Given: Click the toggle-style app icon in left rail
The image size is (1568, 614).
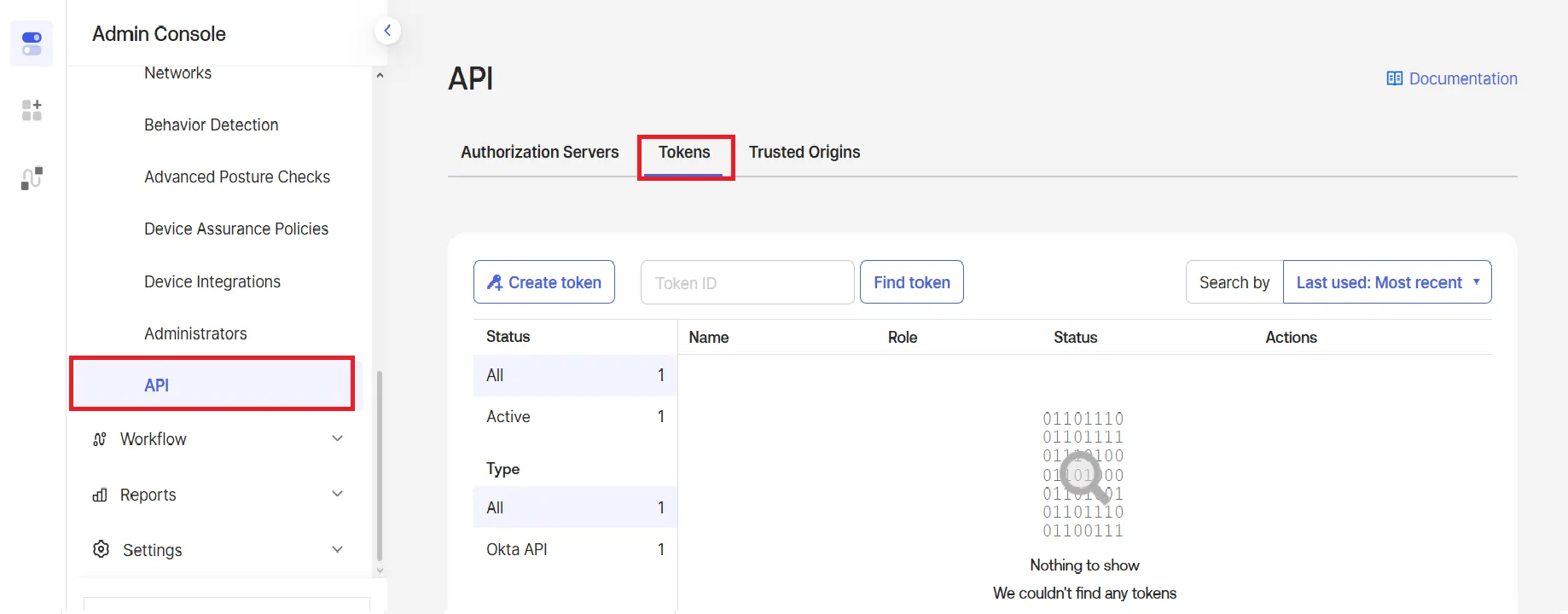Looking at the screenshot, I should 32,43.
